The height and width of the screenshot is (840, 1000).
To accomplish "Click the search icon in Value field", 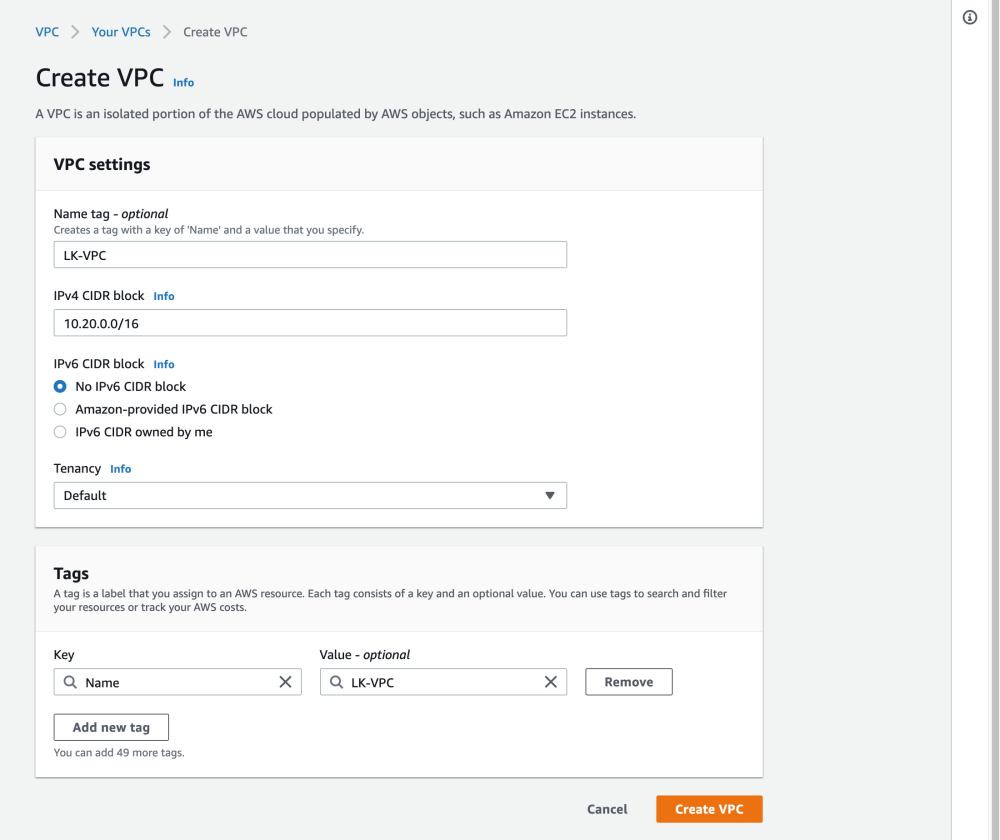I will (x=336, y=682).
